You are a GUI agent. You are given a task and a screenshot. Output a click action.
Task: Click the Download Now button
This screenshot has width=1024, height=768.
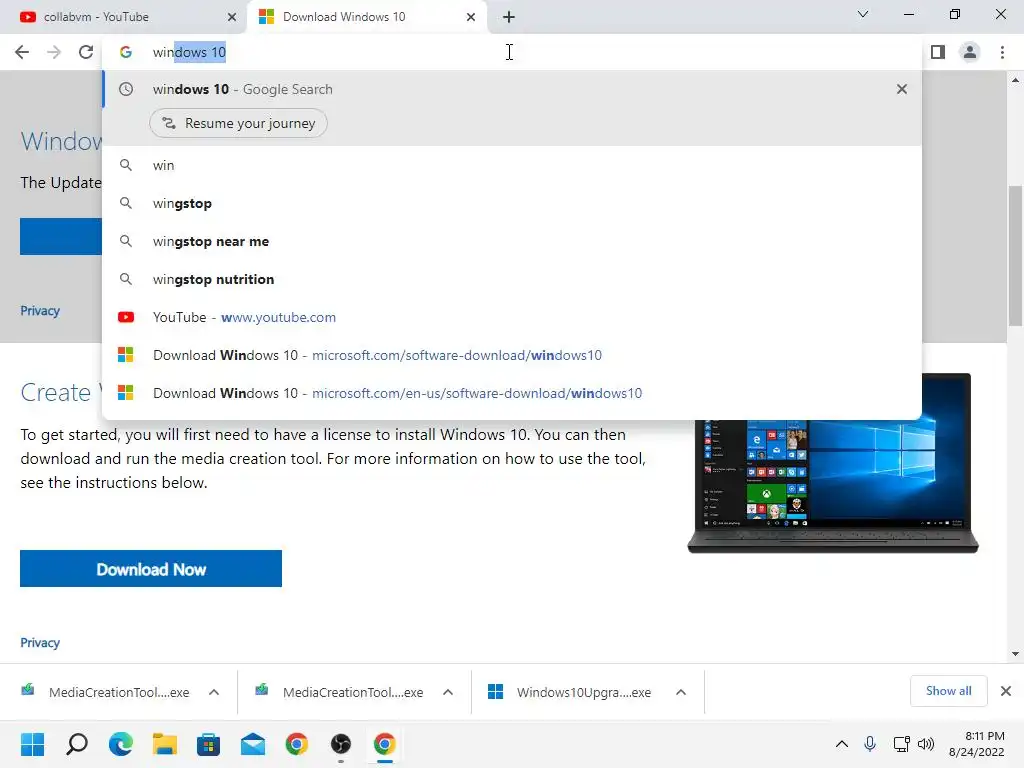click(x=151, y=569)
